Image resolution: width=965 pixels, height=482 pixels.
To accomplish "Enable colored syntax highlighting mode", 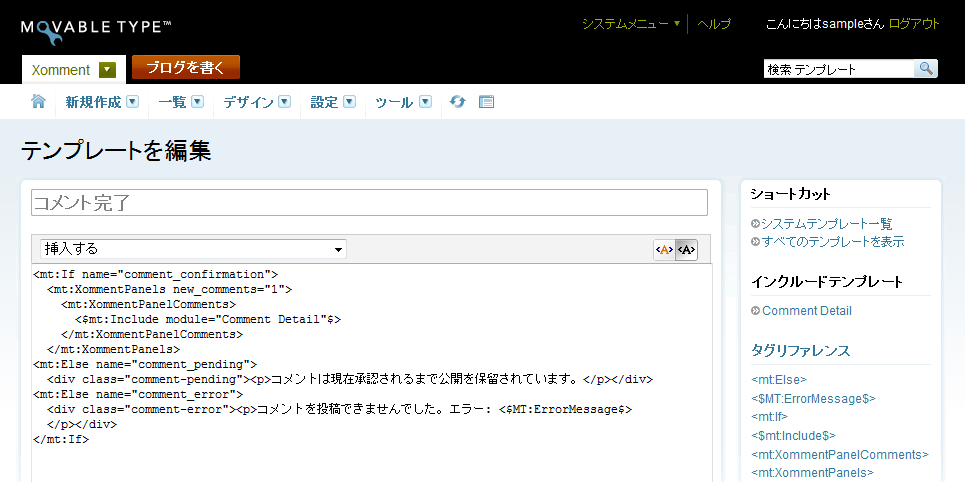I will tap(664, 250).
